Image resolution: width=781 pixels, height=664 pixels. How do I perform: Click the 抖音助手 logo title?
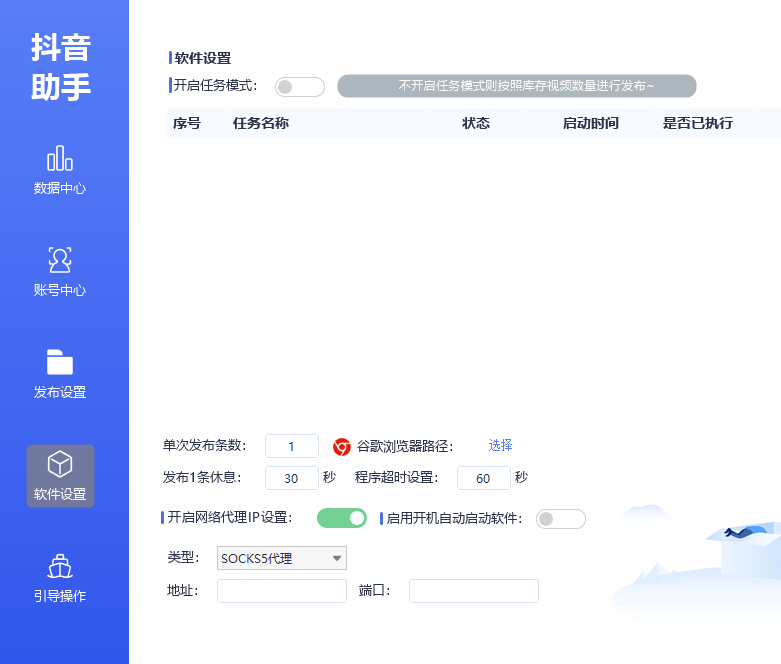point(61,67)
